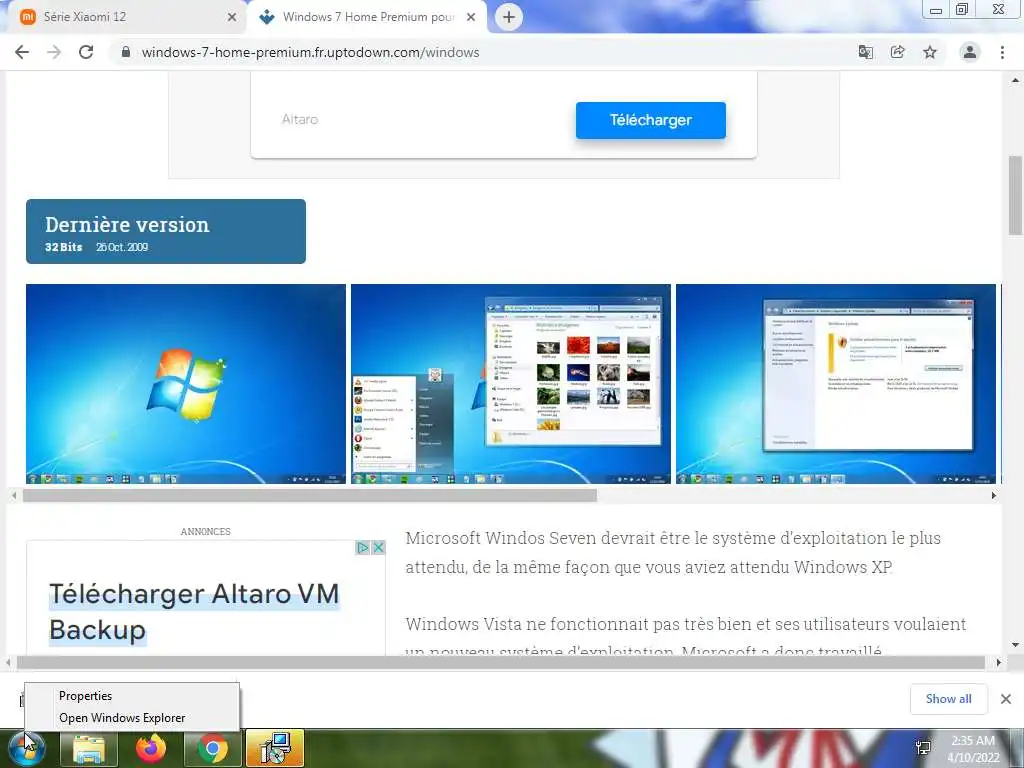
Task: Click the screenshot gallery horizontal scrollbar
Action: 310,496
